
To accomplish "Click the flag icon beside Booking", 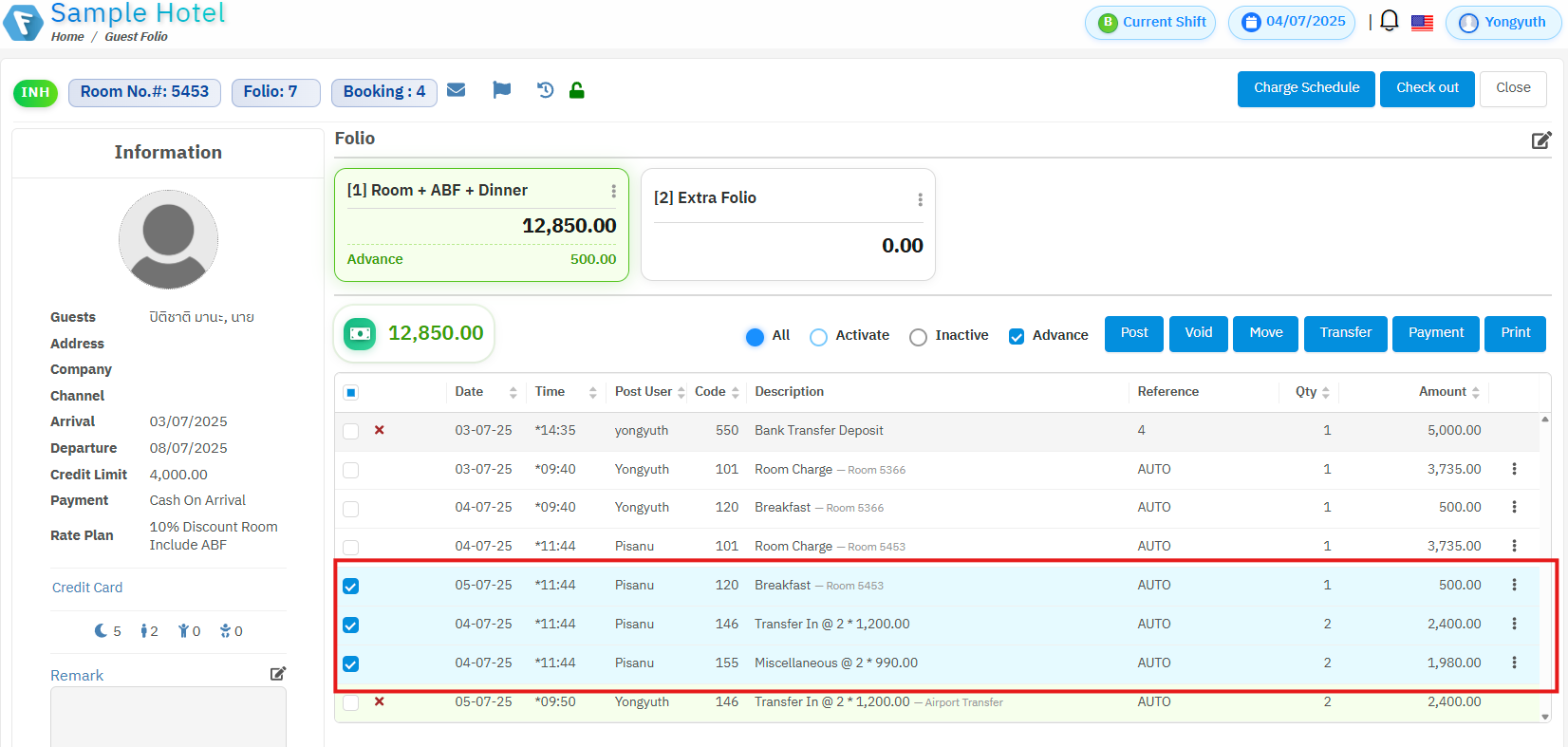I will point(502,90).
